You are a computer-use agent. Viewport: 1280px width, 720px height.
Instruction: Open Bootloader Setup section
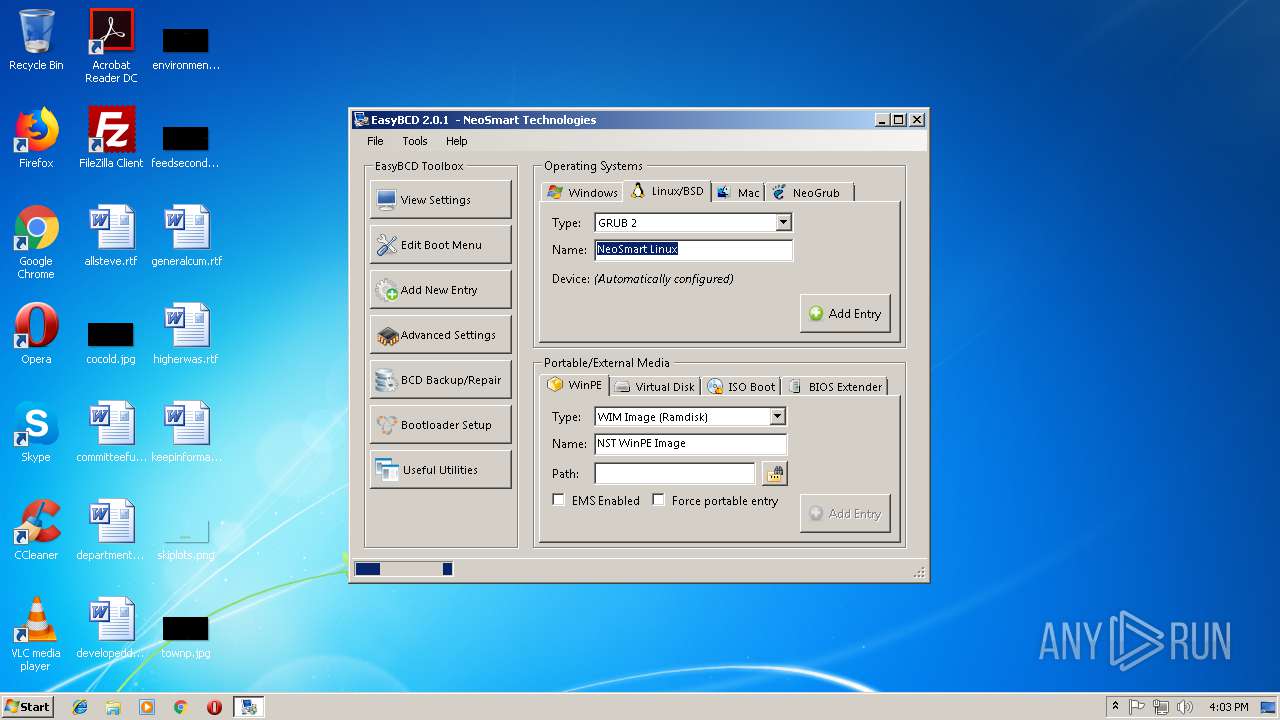pos(440,425)
